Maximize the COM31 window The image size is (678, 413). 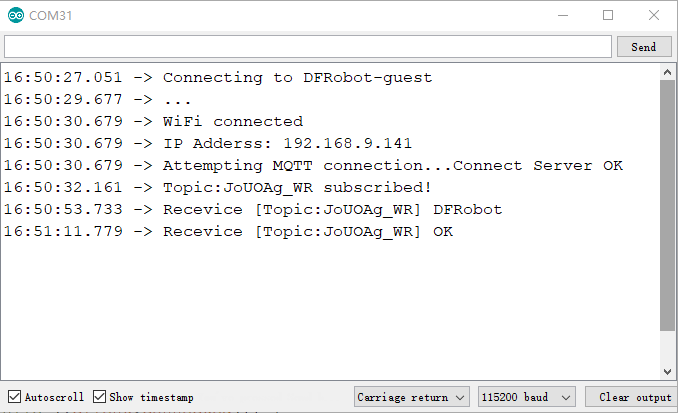608,16
